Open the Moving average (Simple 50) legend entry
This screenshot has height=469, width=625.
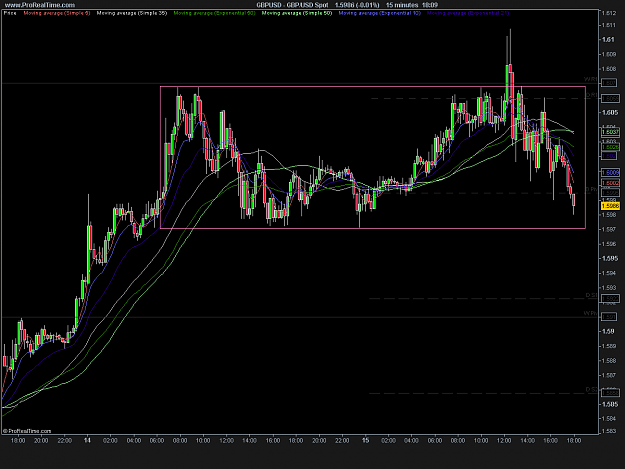(x=297, y=13)
